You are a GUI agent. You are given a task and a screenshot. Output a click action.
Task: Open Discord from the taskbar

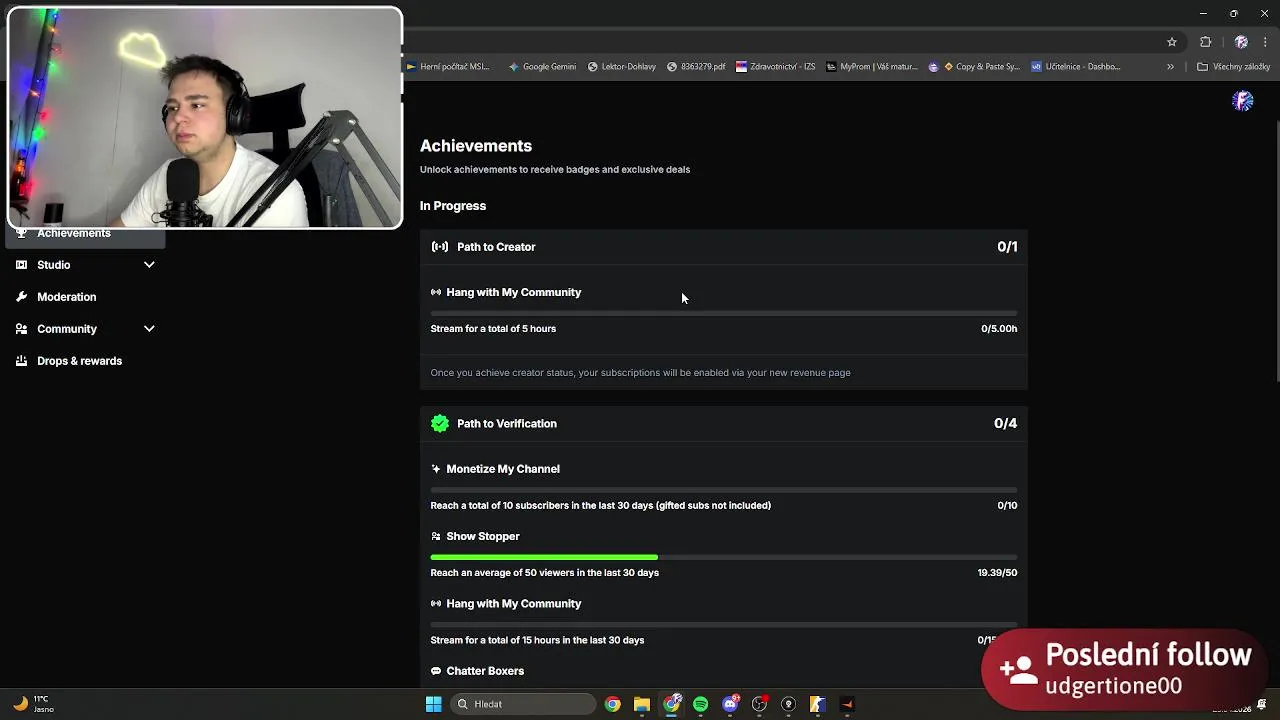(x=730, y=704)
